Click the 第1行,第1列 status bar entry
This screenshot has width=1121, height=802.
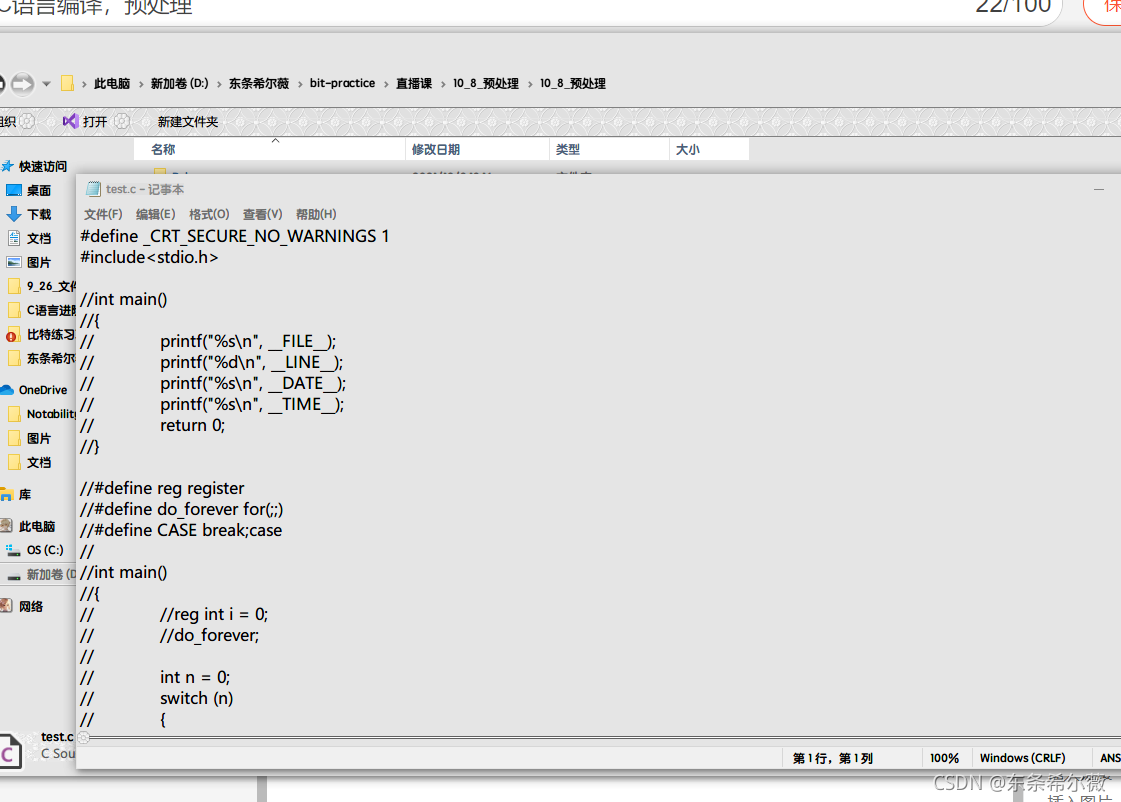832,758
